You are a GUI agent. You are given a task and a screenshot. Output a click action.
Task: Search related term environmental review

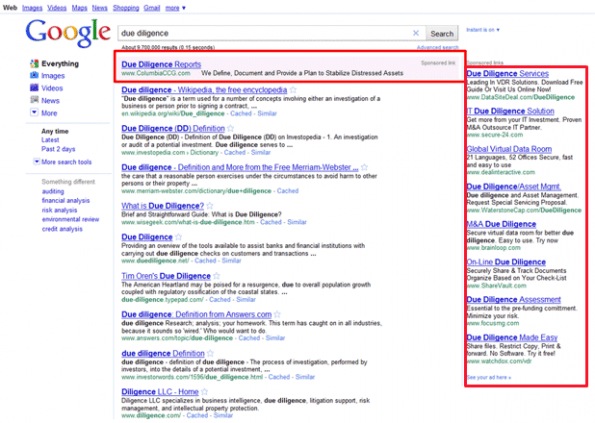tap(70, 219)
